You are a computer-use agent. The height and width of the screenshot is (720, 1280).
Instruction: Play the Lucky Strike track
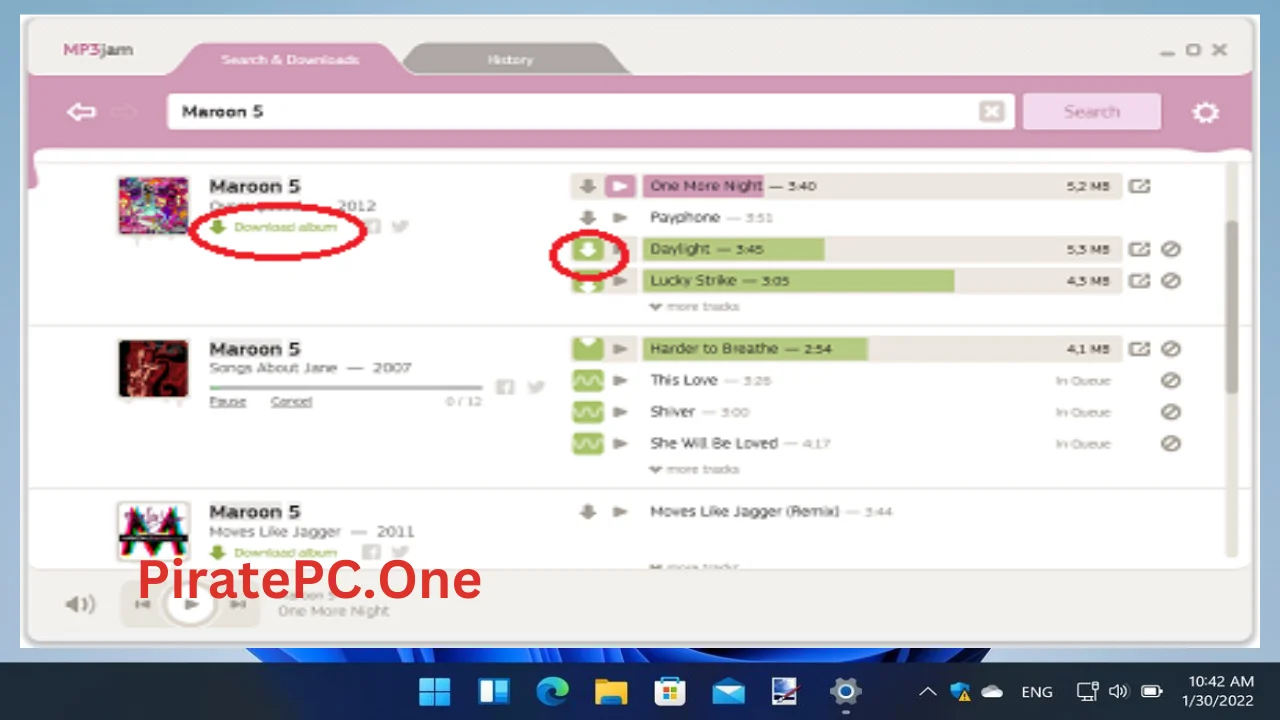click(x=620, y=281)
